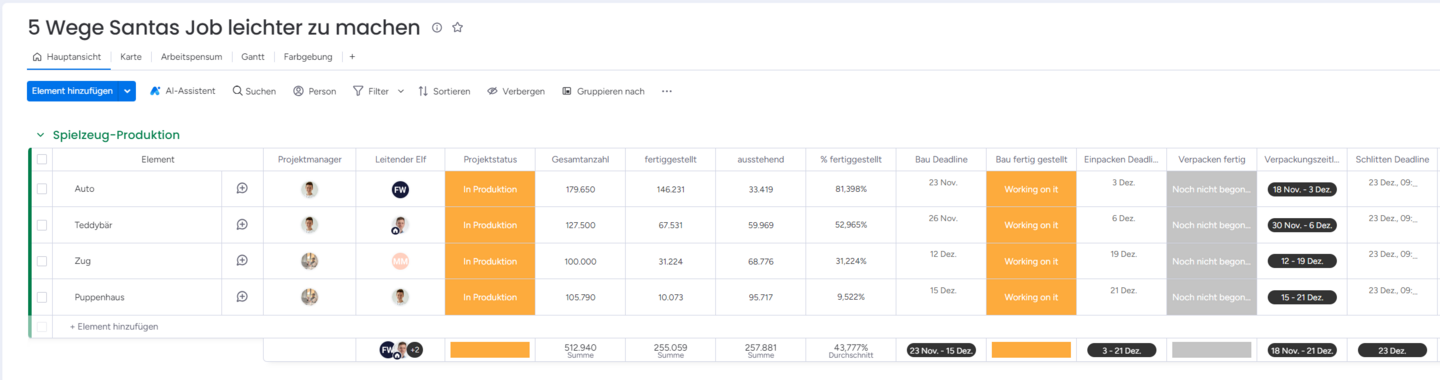The image size is (1440, 380).
Task: Open the AI-Assistent tool
Action: click(x=182, y=91)
